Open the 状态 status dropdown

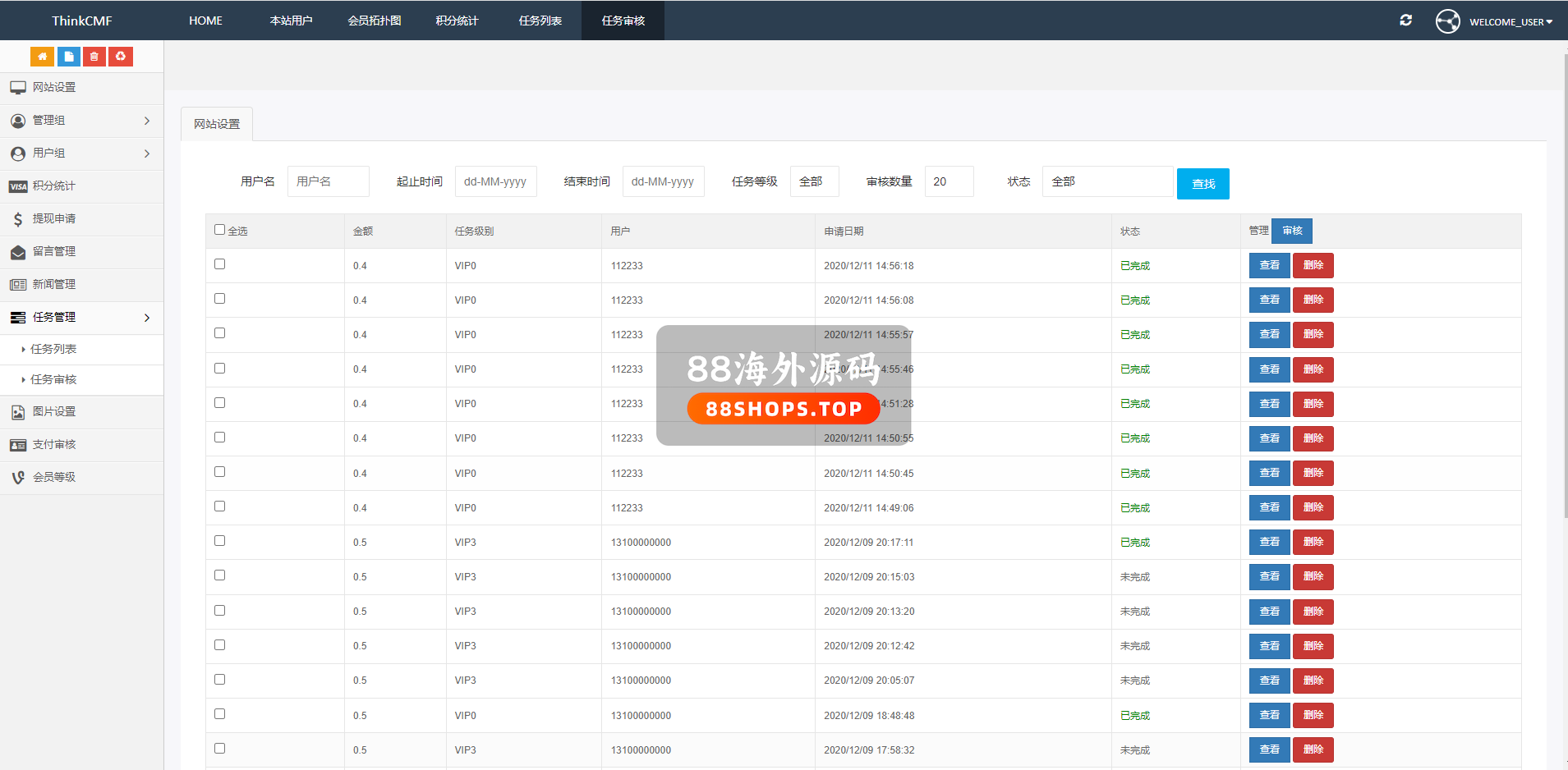pyautogui.click(x=1106, y=181)
